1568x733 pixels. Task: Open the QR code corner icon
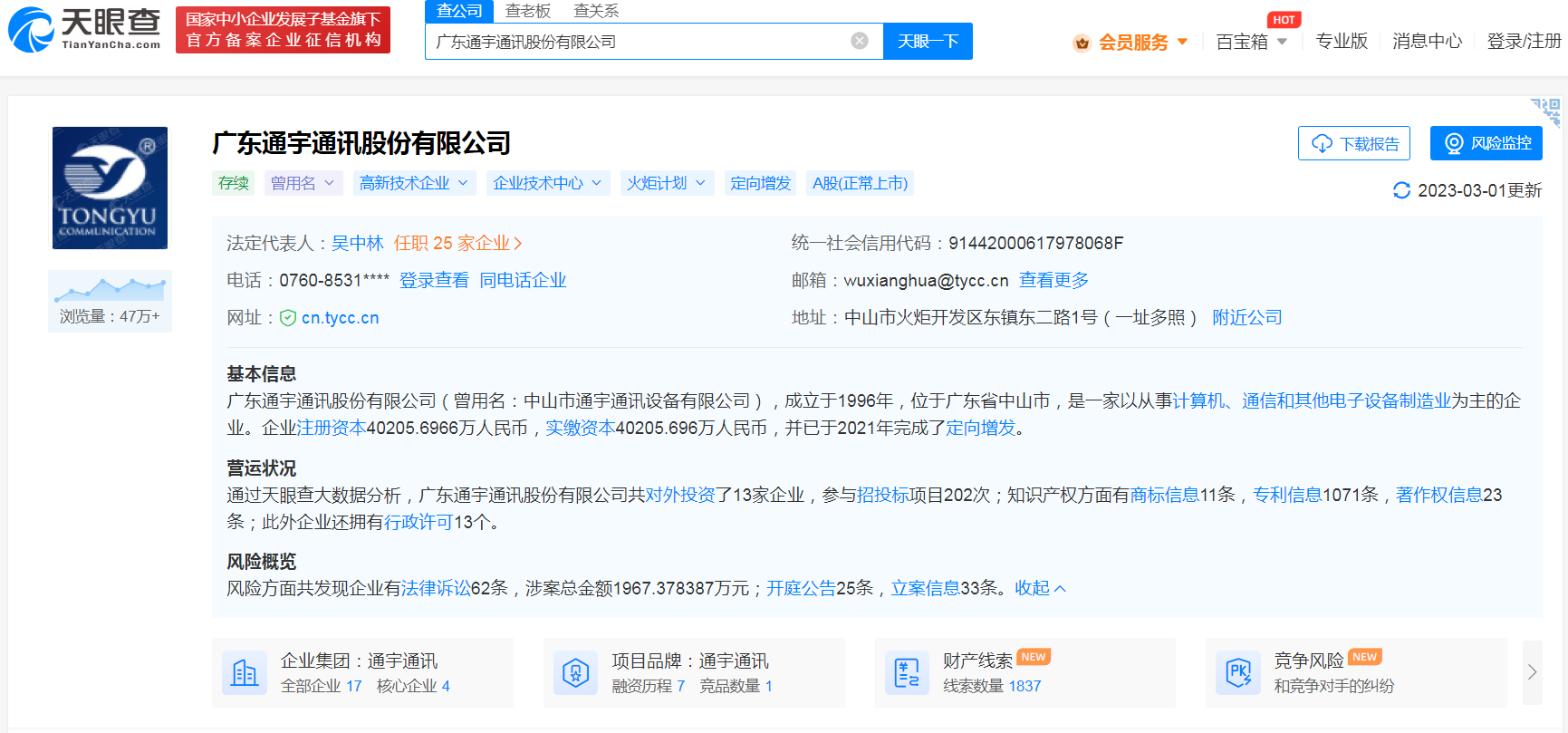tap(1546, 112)
